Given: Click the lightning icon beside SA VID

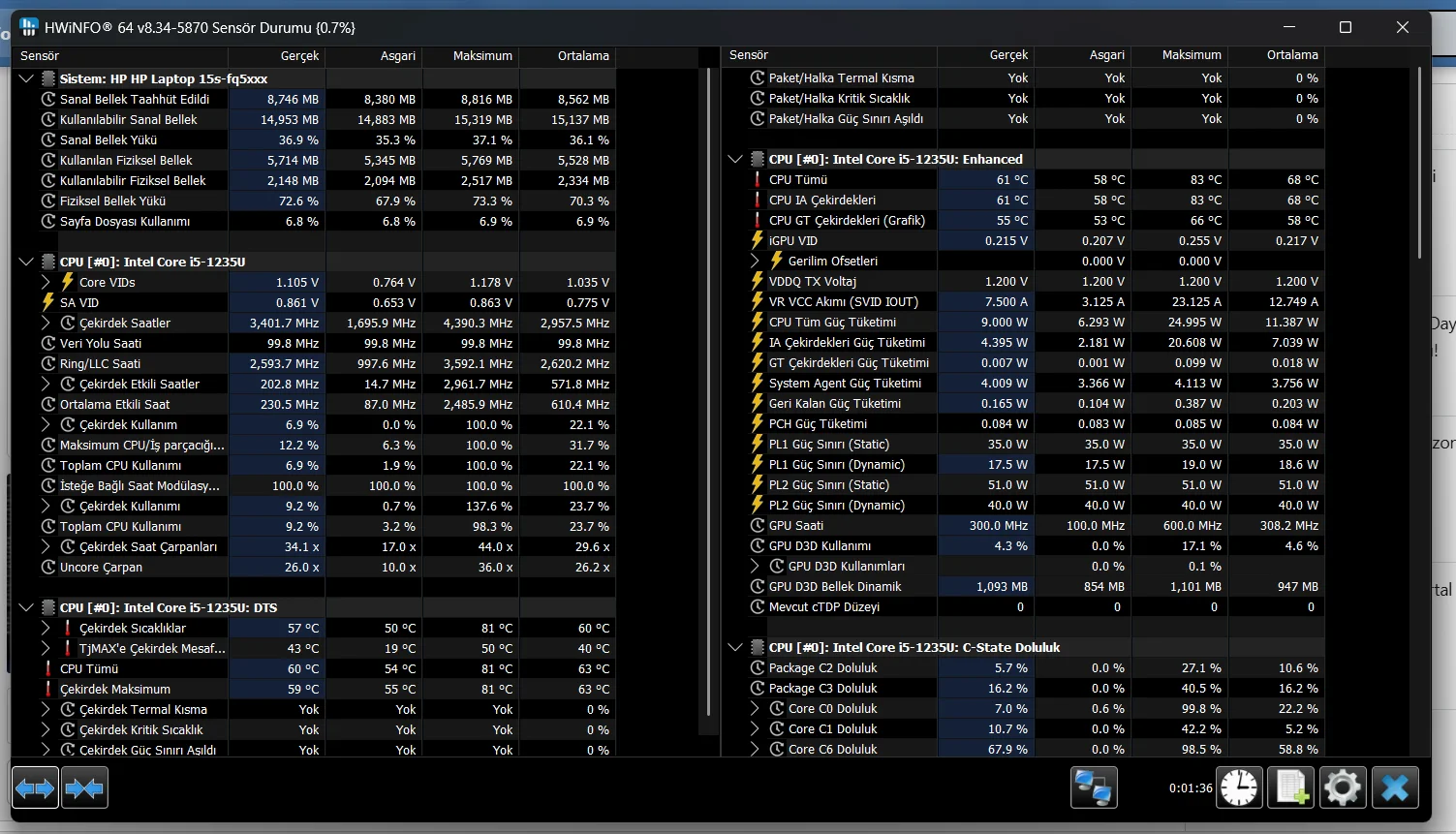Looking at the screenshot, I should (x=48, y=302).
